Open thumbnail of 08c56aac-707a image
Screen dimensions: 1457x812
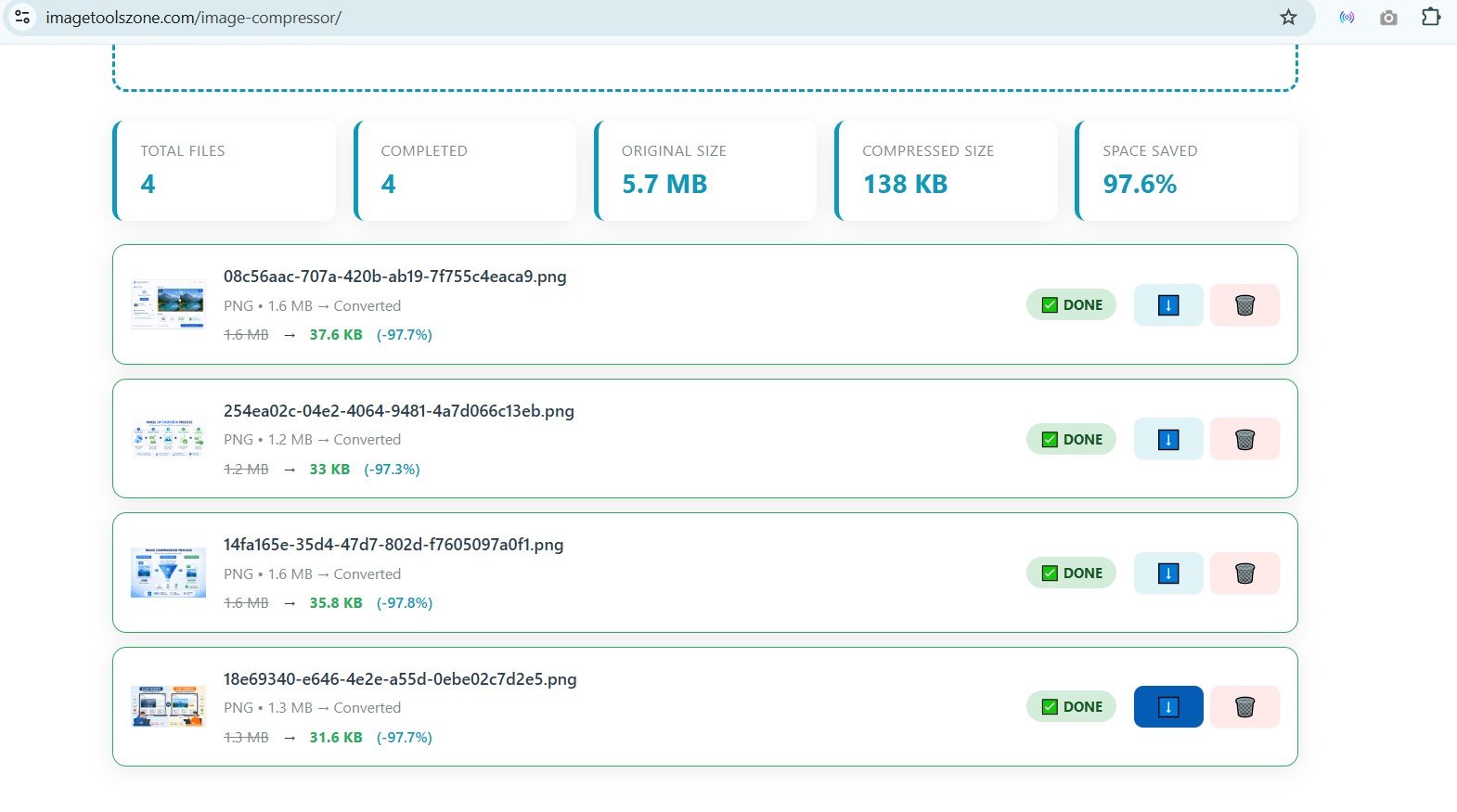click(x=168, y=304)
